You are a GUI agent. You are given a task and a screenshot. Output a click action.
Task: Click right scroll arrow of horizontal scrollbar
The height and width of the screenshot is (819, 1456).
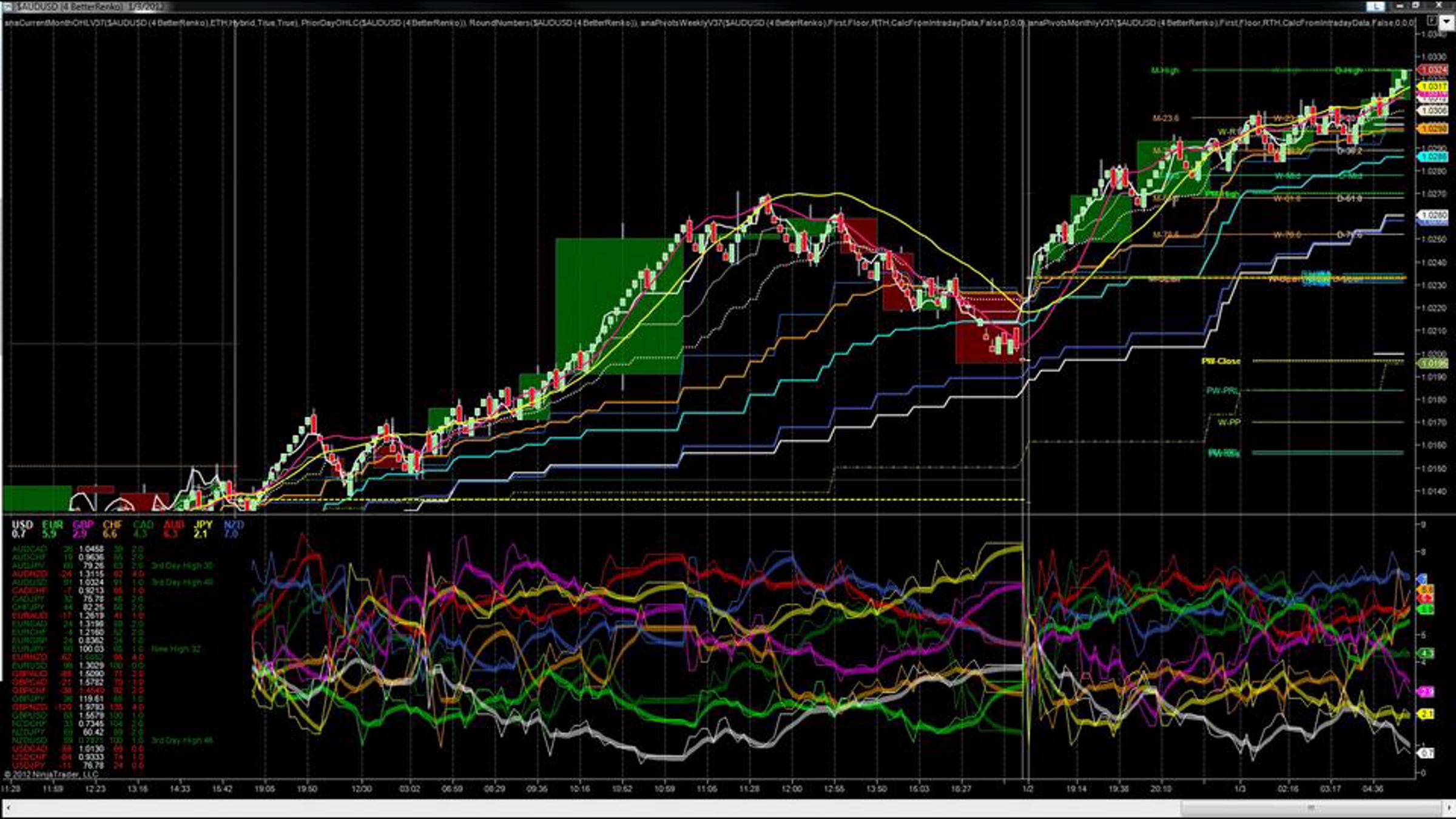click(1448, 808)
